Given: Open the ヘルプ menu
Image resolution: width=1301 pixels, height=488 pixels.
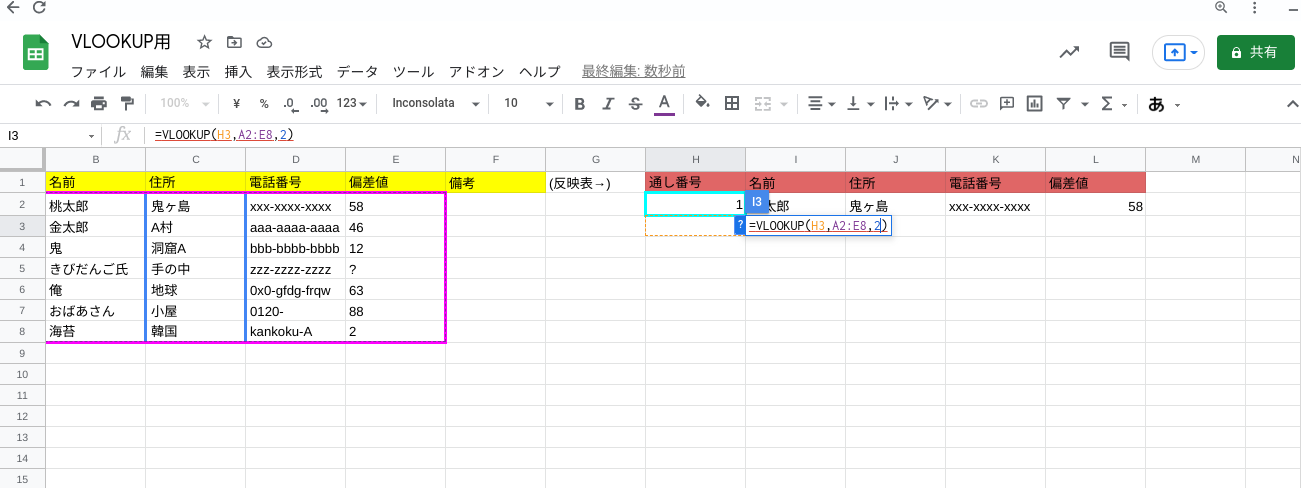Looking at the screenshot, I should coord(539,72).
